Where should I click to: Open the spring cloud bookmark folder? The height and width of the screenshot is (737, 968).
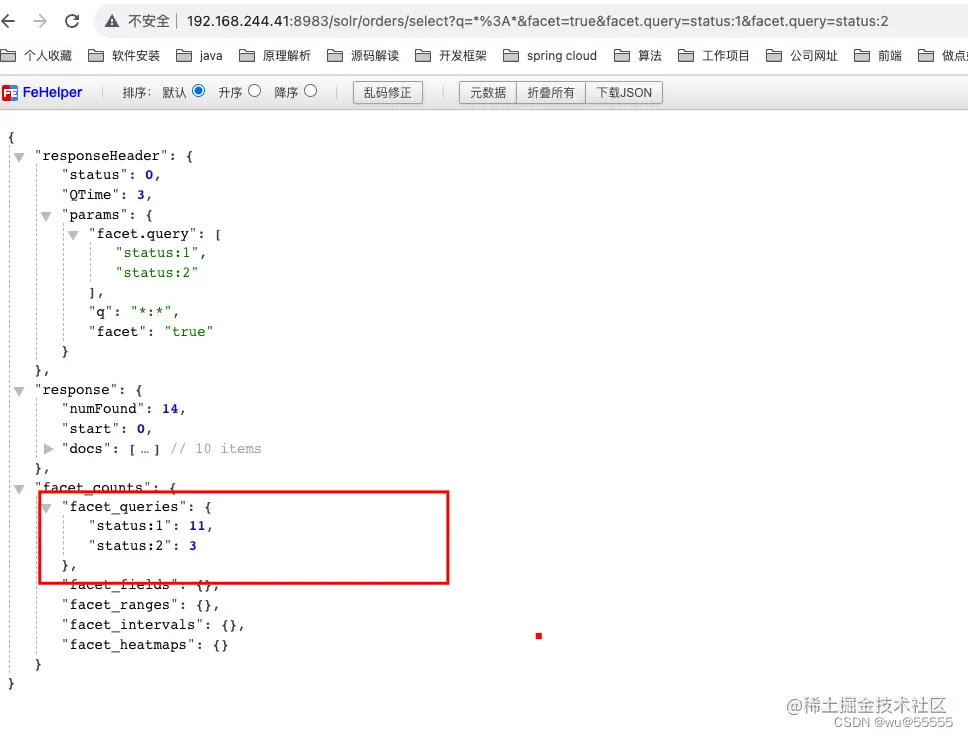click(x=550, y=56)
